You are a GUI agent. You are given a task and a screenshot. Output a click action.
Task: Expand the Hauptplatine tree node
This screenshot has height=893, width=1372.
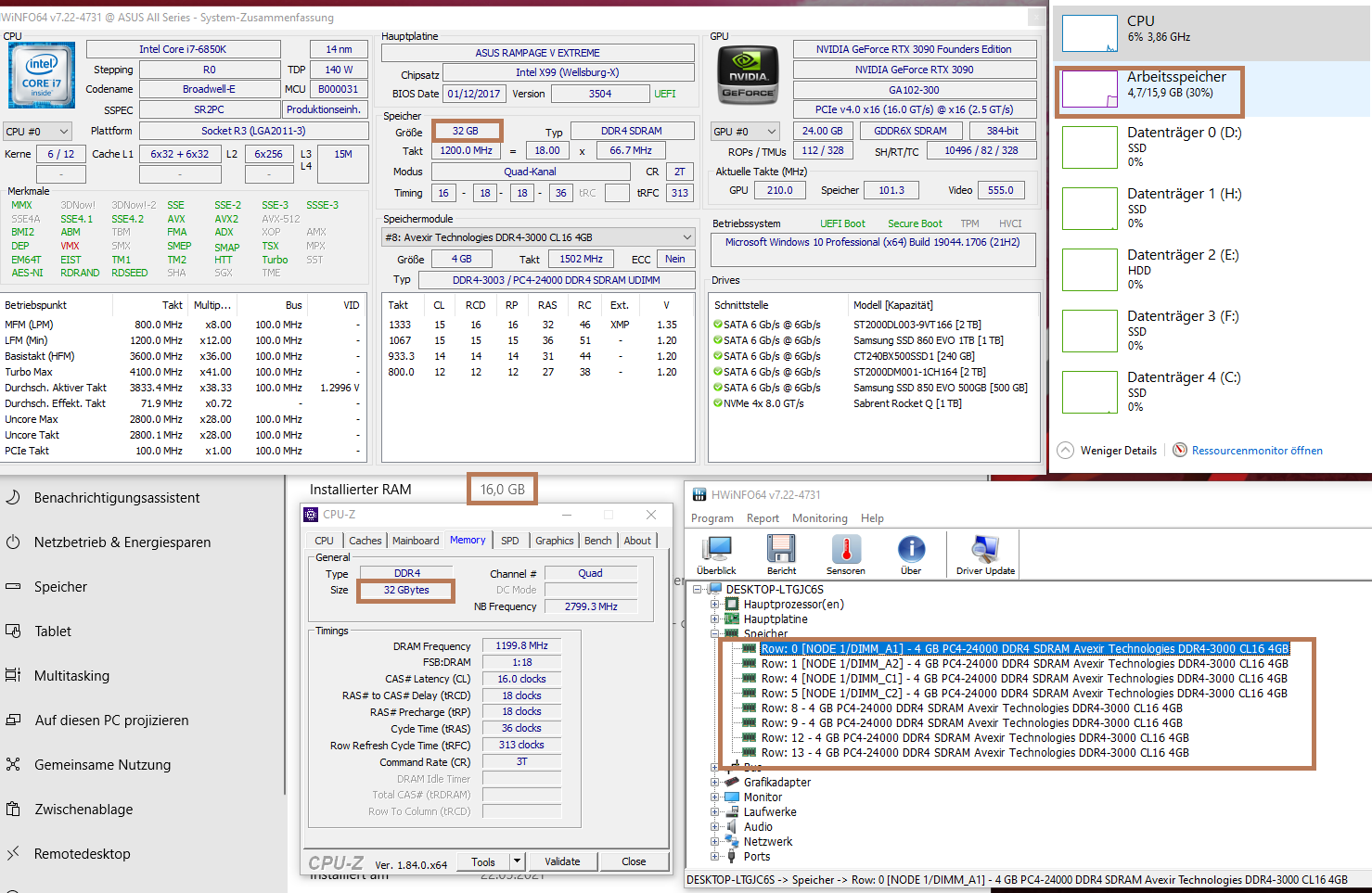715,619
